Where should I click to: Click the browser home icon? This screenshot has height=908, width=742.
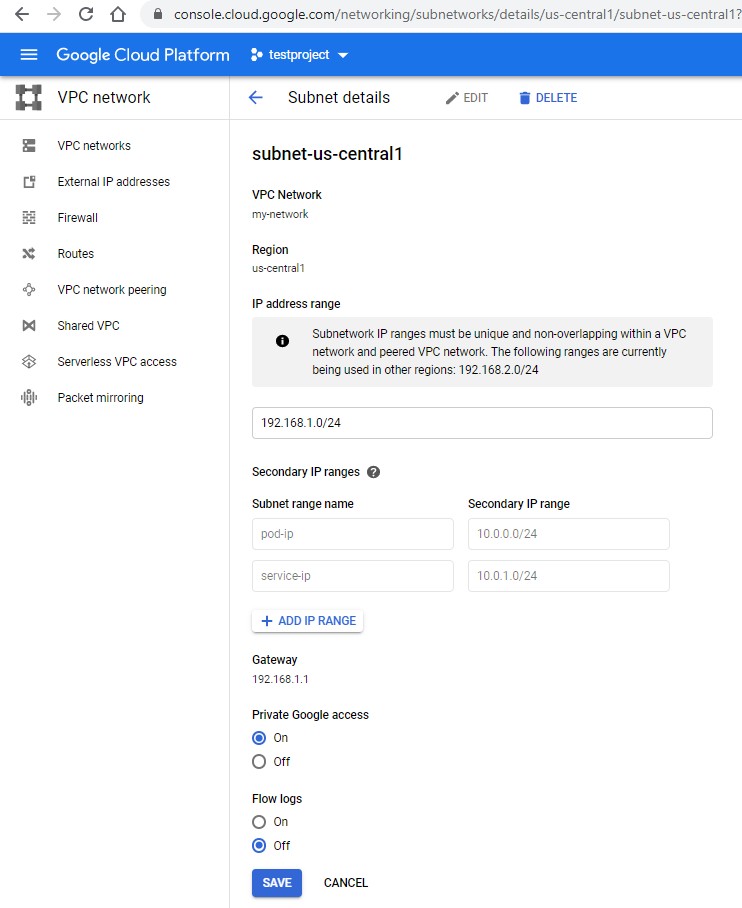pos(118,14)
